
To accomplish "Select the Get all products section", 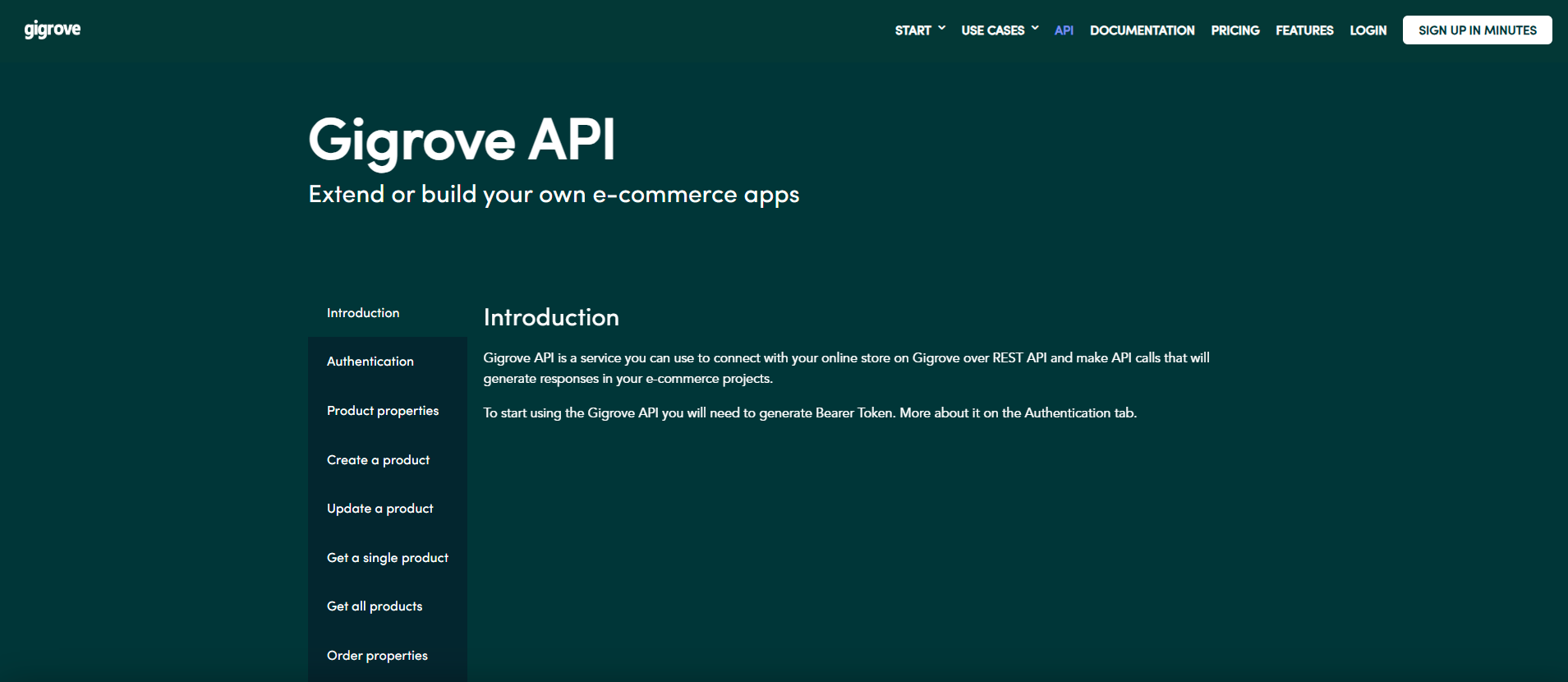I will pos(388,606).
